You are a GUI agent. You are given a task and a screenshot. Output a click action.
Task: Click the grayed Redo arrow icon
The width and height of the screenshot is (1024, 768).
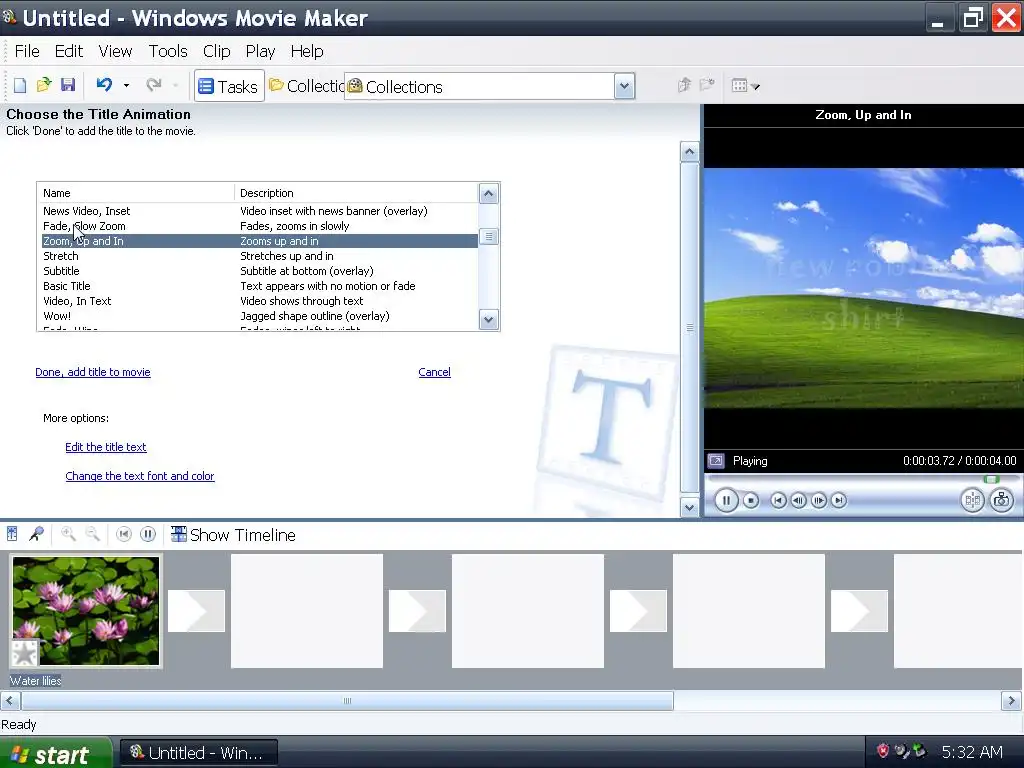153,85
